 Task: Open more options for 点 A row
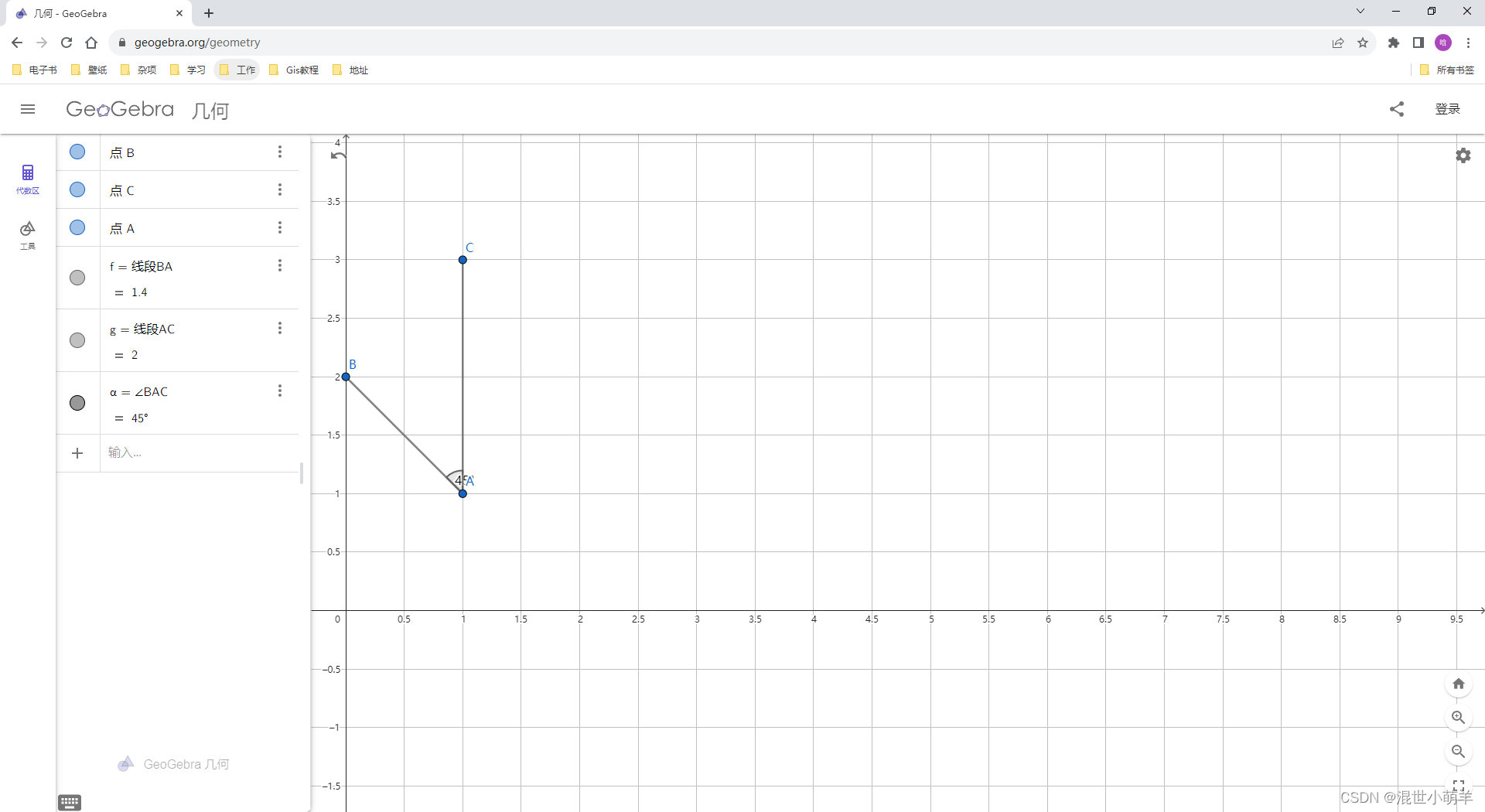tap(280, 227)
